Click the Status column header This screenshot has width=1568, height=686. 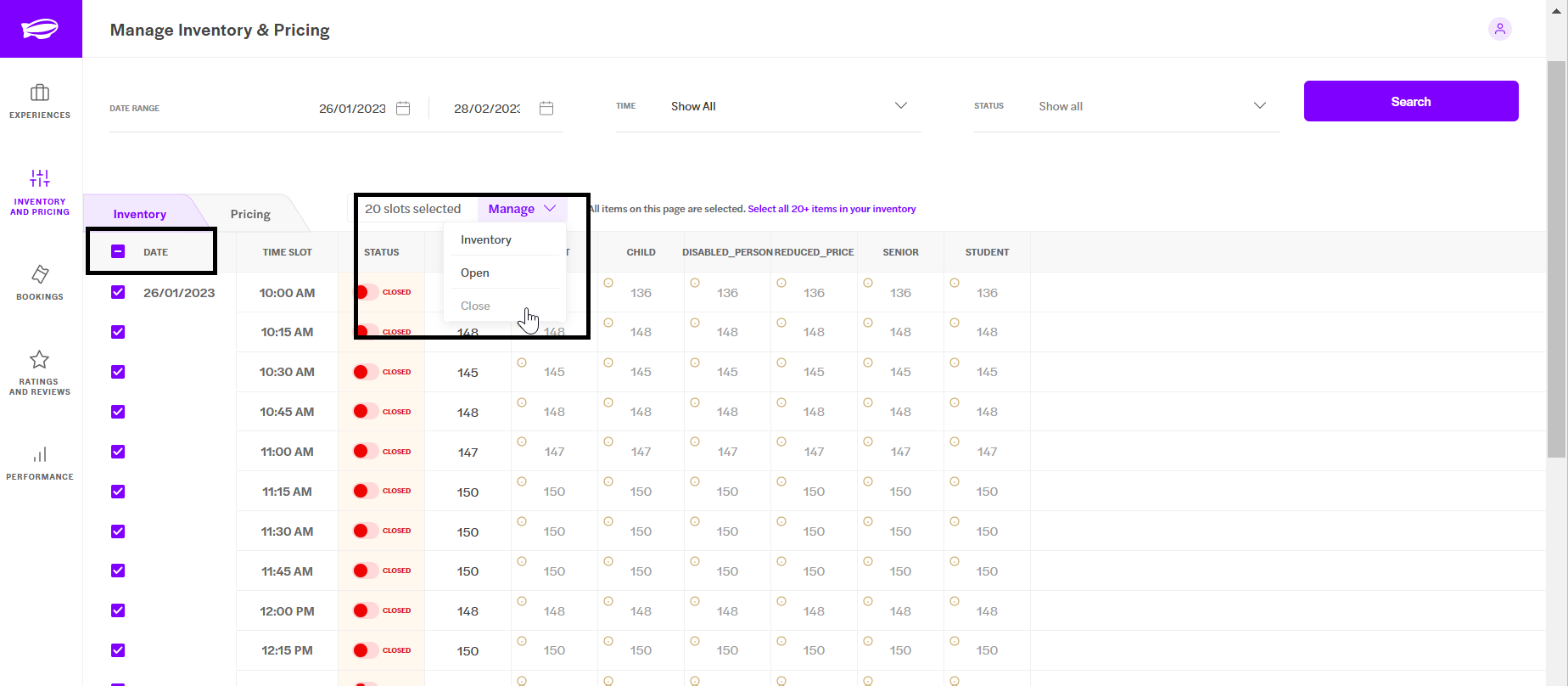(x=381, y=252)
